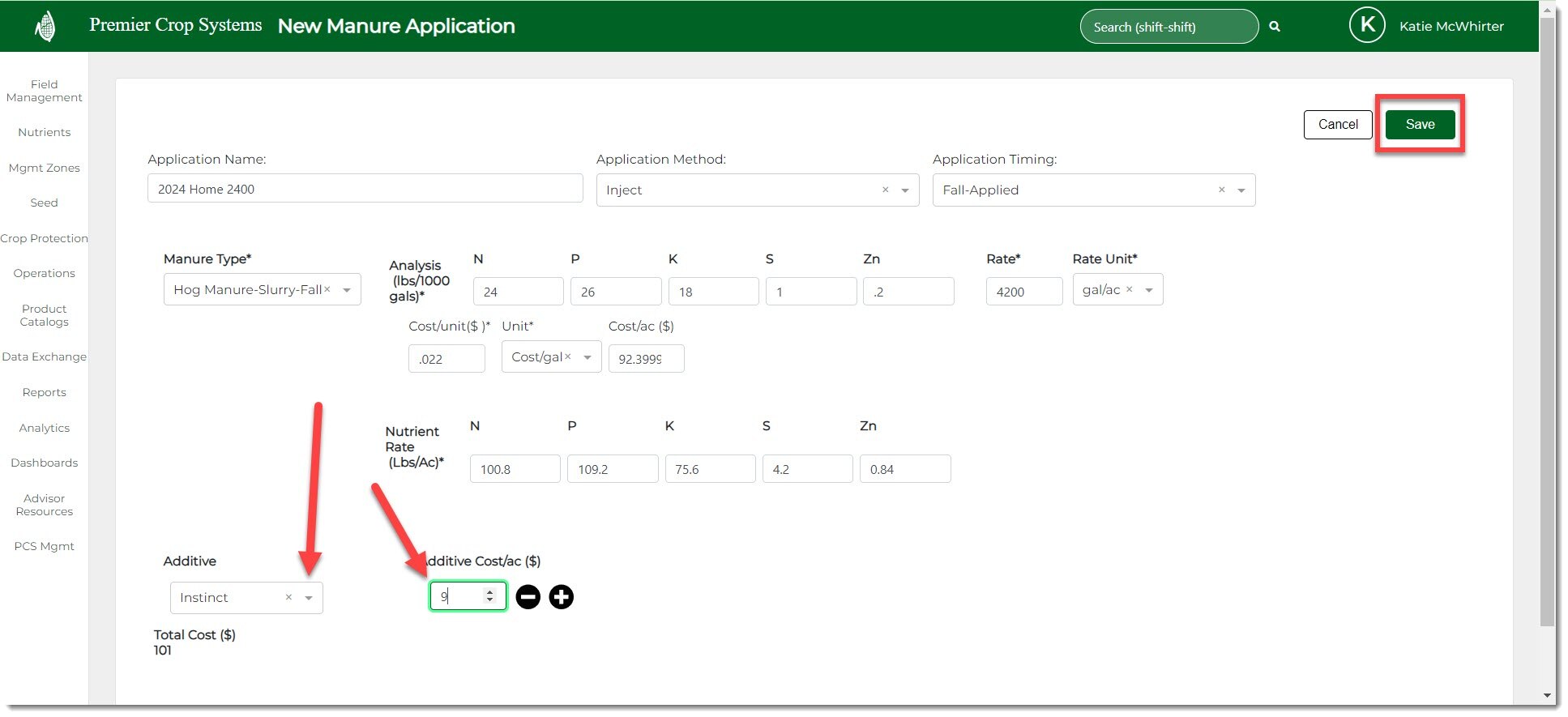Click the Premier Crop Systems corn logo
Screen dimensions: 1568x717
(45, 27)
